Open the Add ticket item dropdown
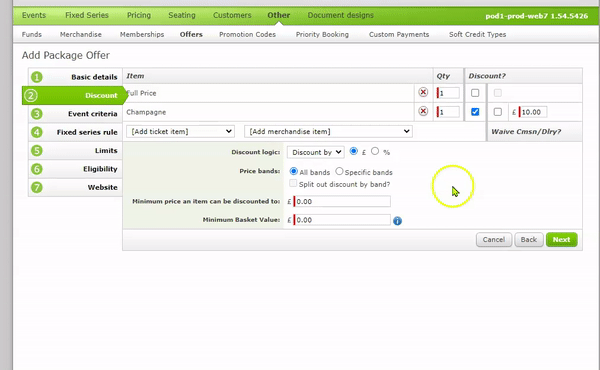600x370 pixels. (x=180, y=131)
